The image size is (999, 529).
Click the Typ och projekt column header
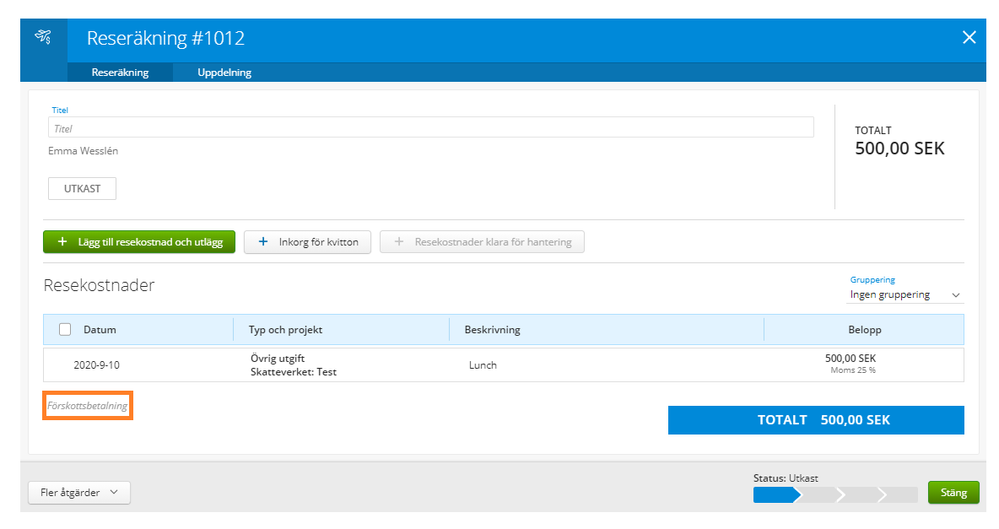[286, 329]
